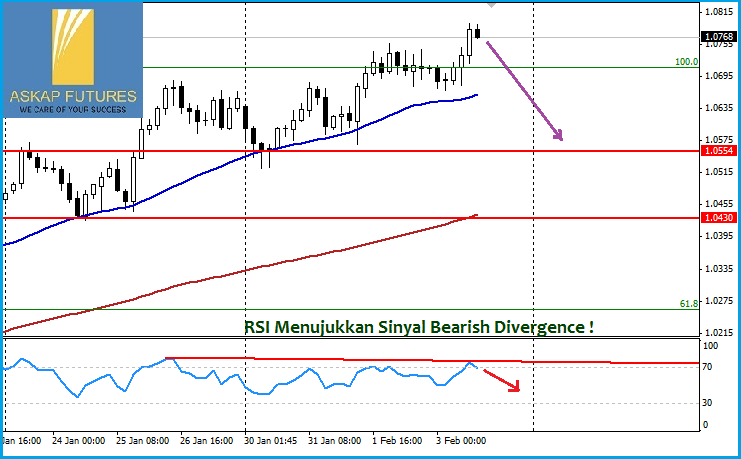Click the dark red long-term moving average
This screenshot has width=741, height=459.
(300, 258)
